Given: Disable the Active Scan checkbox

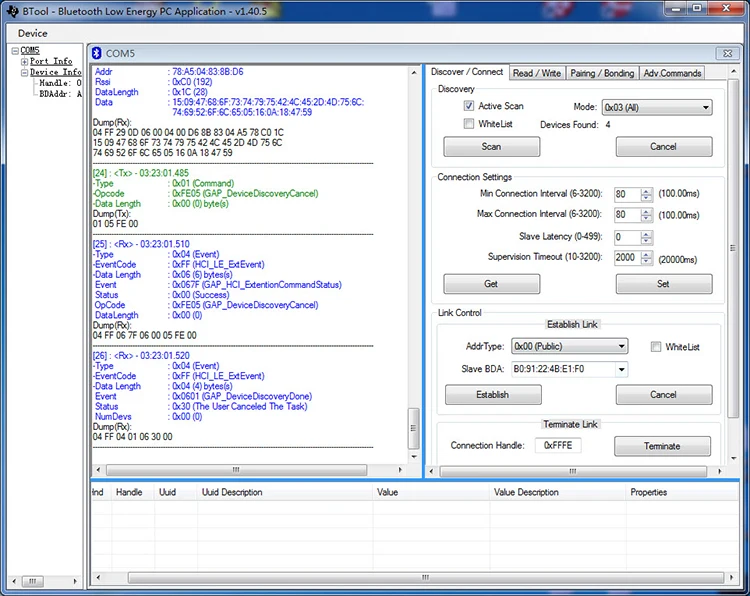Looking at the screenshot, I should click(469, 106).
